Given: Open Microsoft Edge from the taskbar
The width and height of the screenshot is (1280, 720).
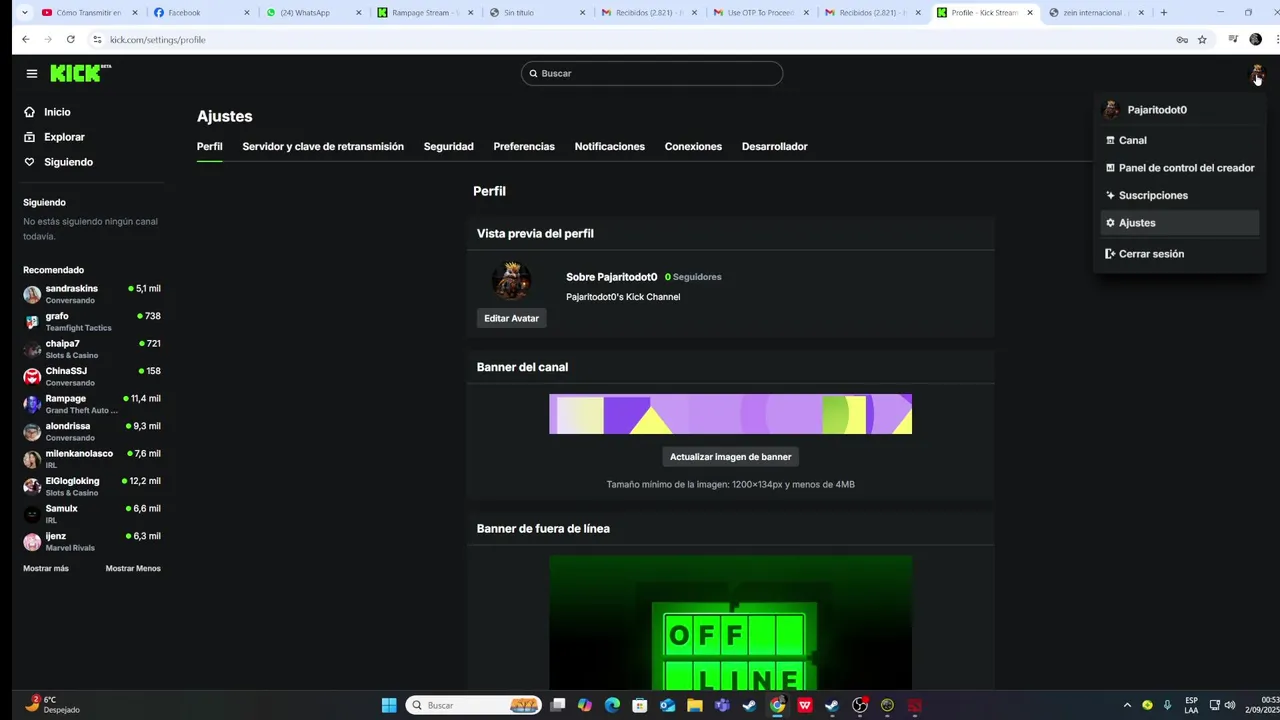Looking at the screenshot, I should pyautogui.click(x=612, y=705).
